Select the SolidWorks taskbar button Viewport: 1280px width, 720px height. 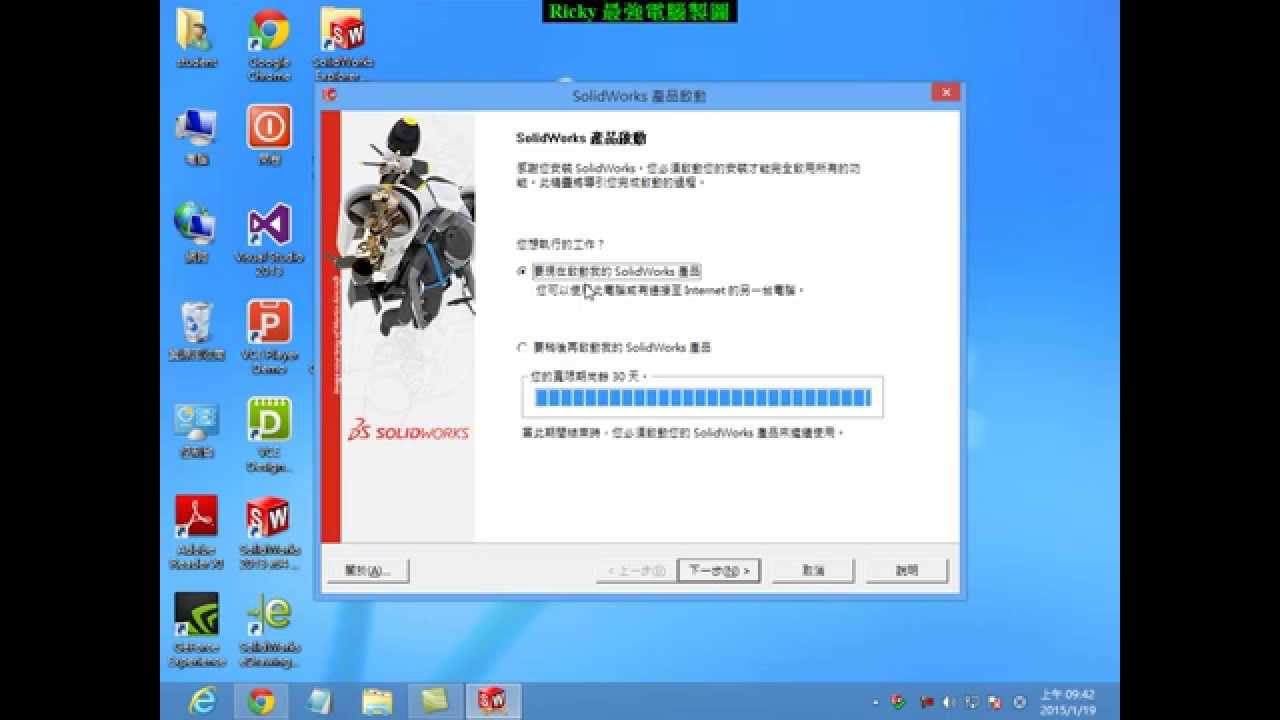click(x=493, y=701)
